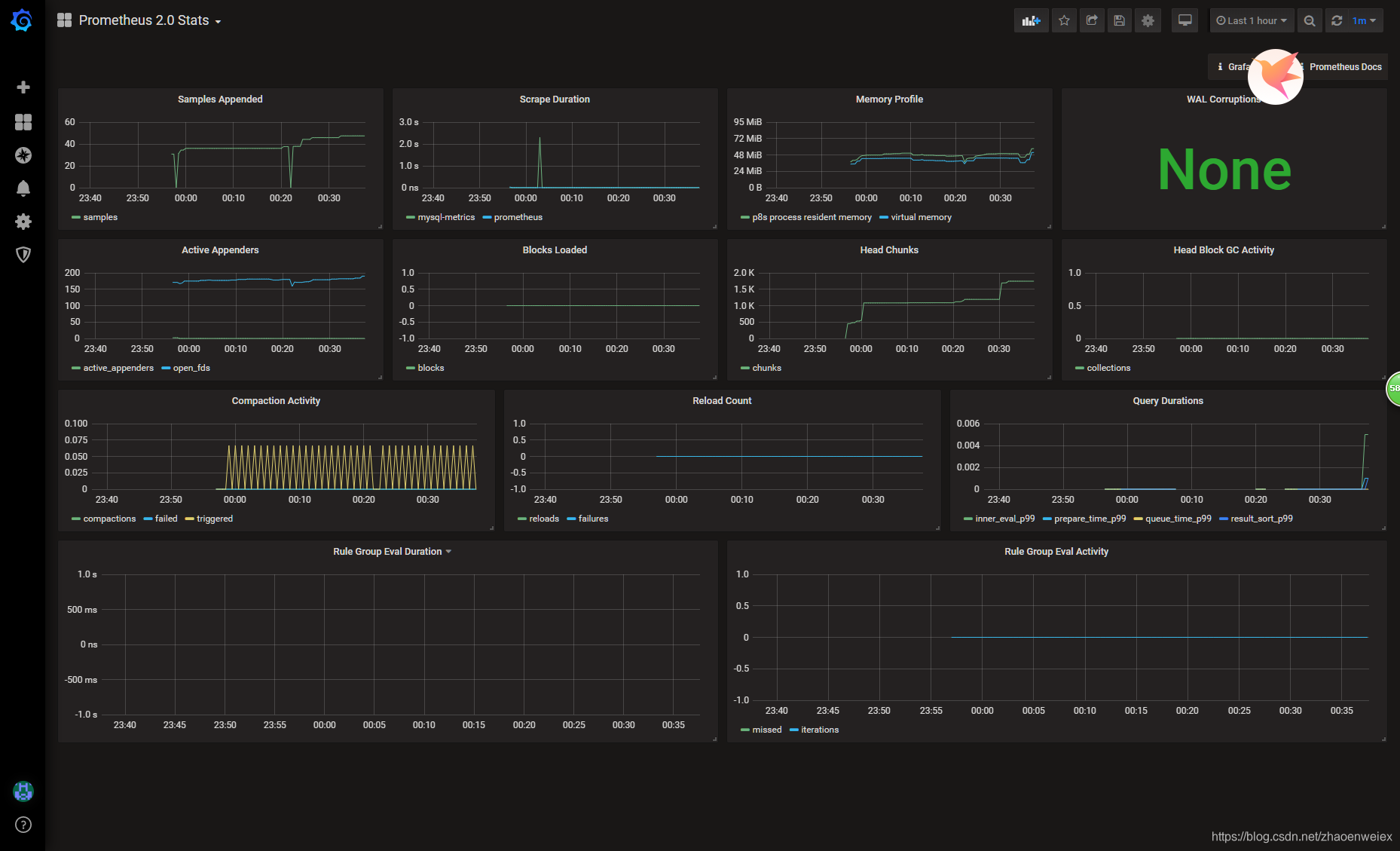Toggle the failures legend series
Image resolution: width=1400 pixels, height=851 pixels.
point(593,519)
